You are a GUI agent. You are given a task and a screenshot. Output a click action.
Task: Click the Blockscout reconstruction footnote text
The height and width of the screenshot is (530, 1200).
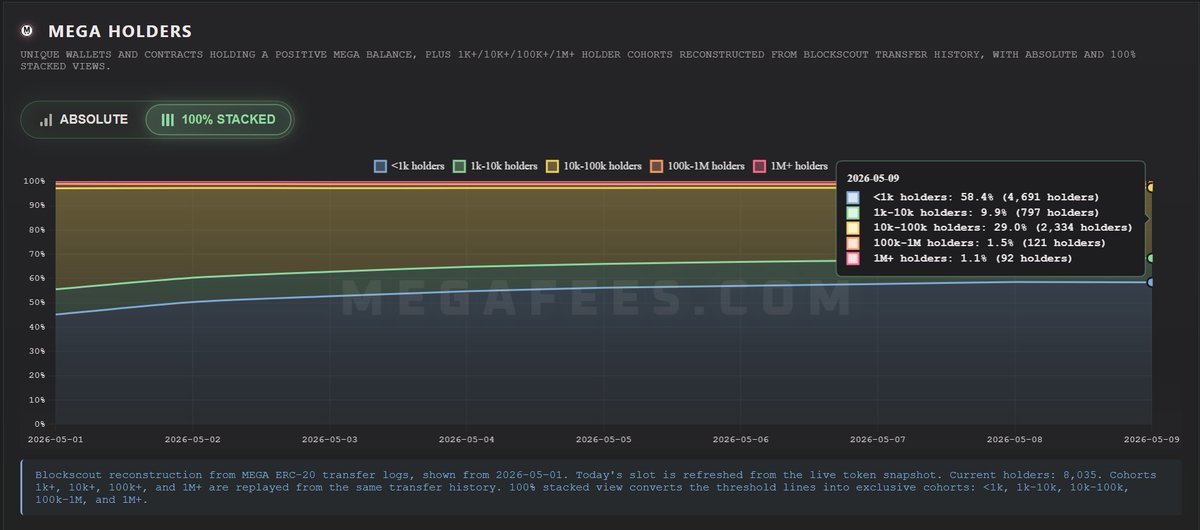(597, 487)
